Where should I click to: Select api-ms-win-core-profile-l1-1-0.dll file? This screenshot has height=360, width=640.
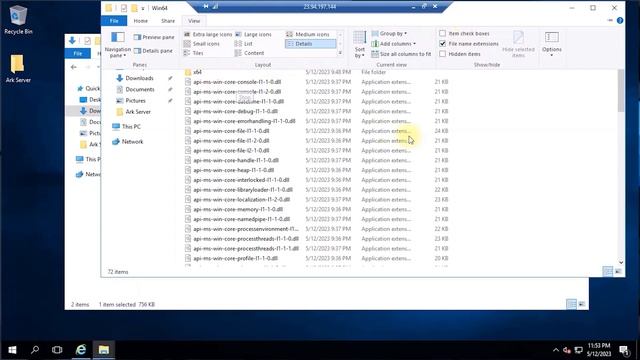coord(236,258)
